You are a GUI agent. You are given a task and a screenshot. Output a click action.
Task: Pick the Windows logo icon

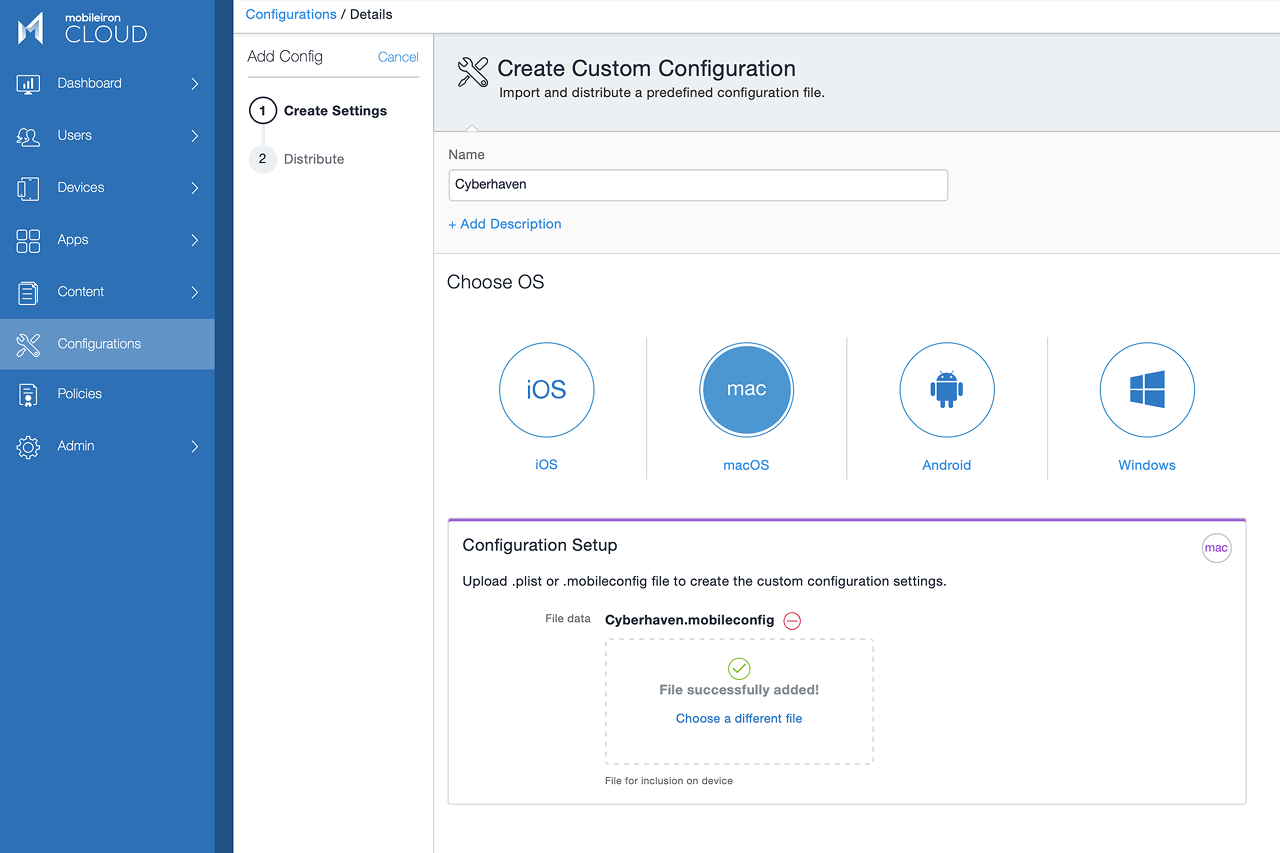[x=1146, y=390]
